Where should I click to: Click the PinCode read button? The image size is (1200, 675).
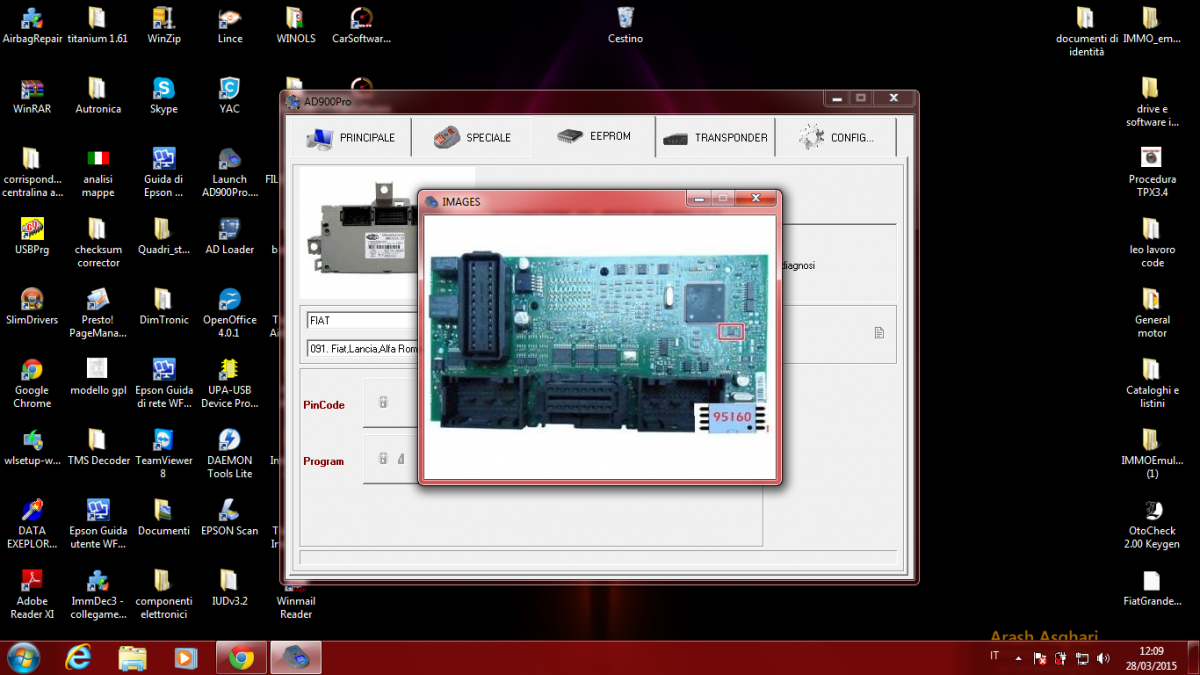390,403
